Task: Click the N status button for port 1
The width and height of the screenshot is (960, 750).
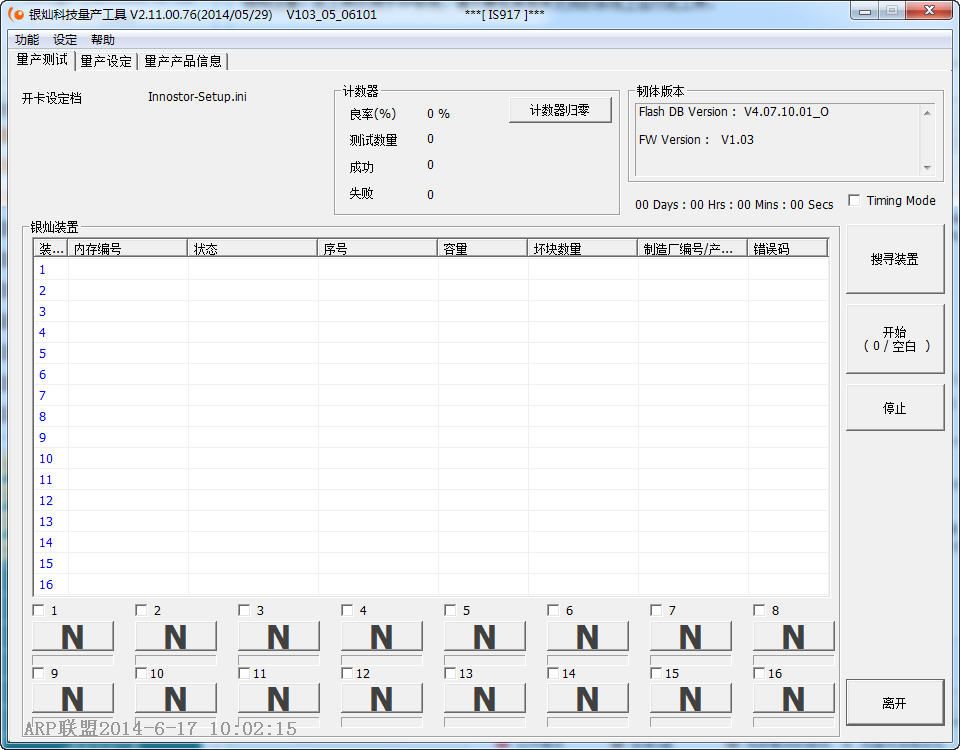Action: click(73, 637)
